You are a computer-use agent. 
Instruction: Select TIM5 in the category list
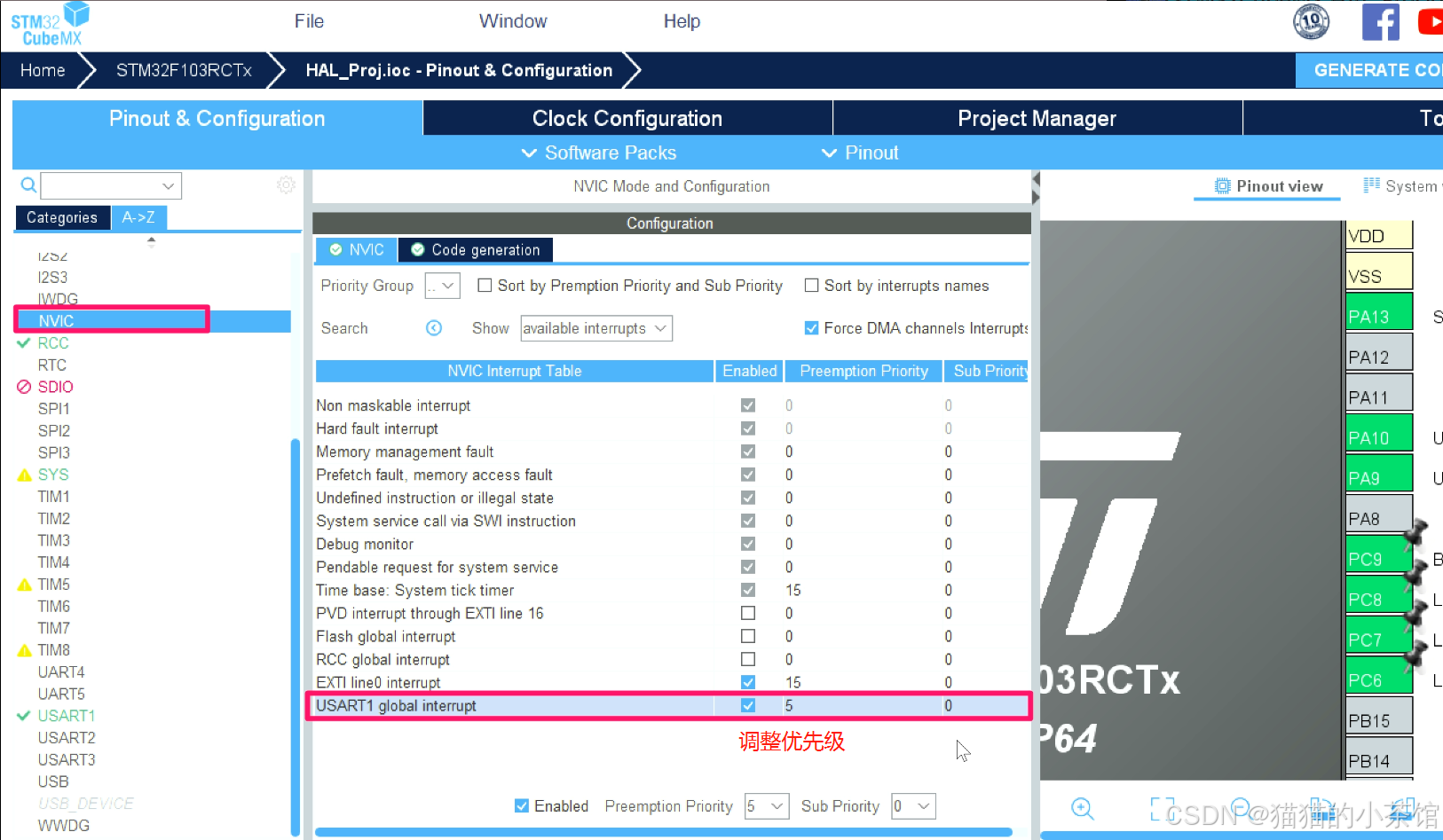53,585
